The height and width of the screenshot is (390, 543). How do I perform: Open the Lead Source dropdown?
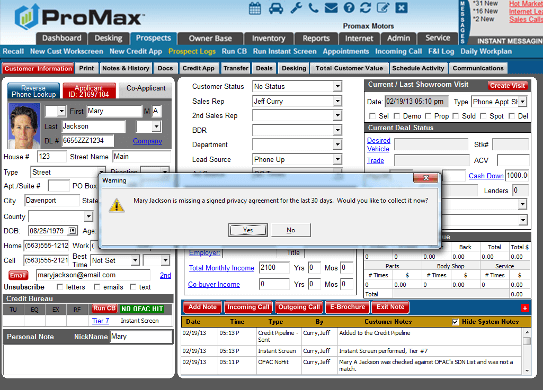pyautogui.click(x=337, y=159)
